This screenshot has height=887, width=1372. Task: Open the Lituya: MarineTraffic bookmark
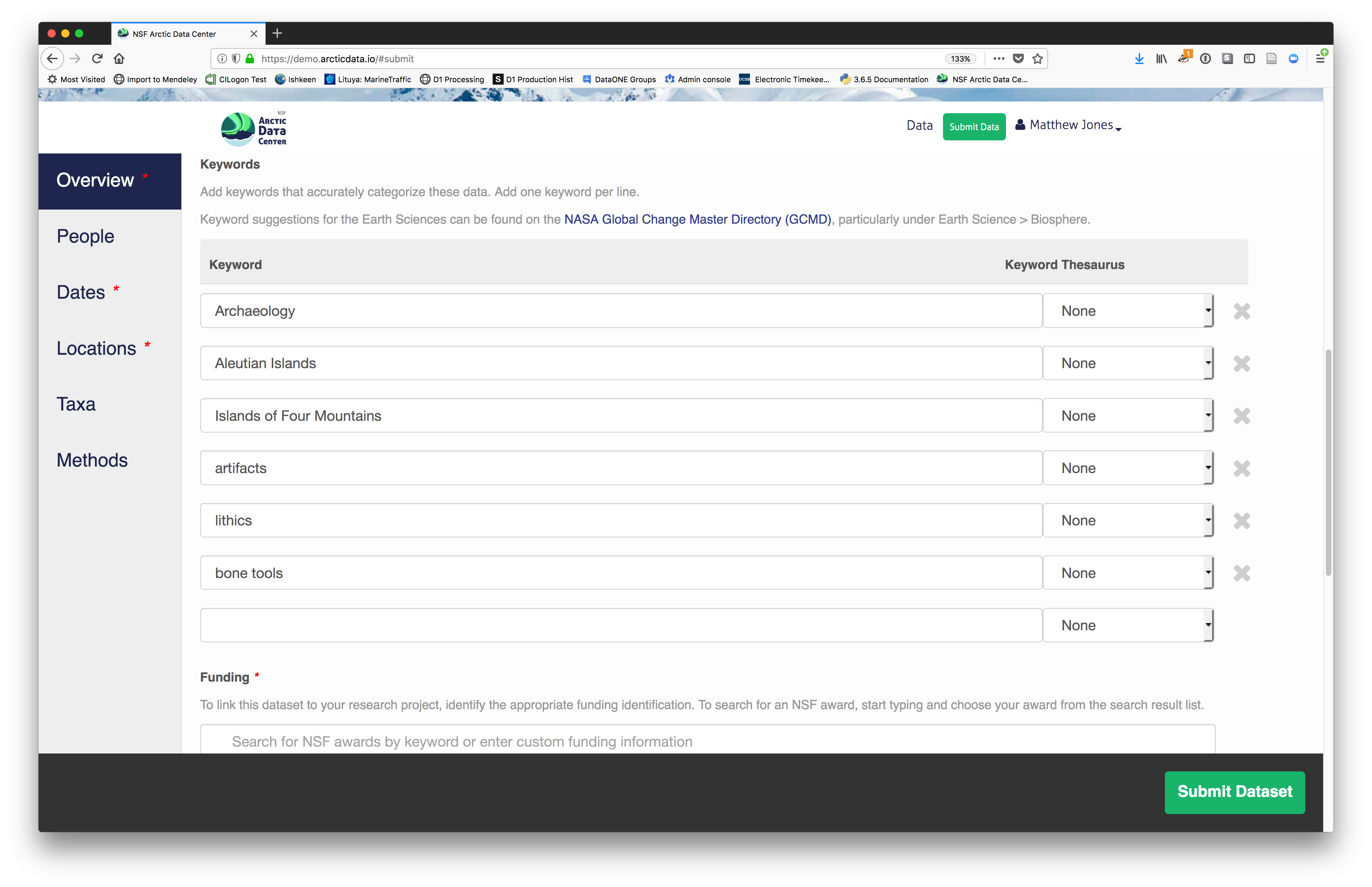pos(367,79)
